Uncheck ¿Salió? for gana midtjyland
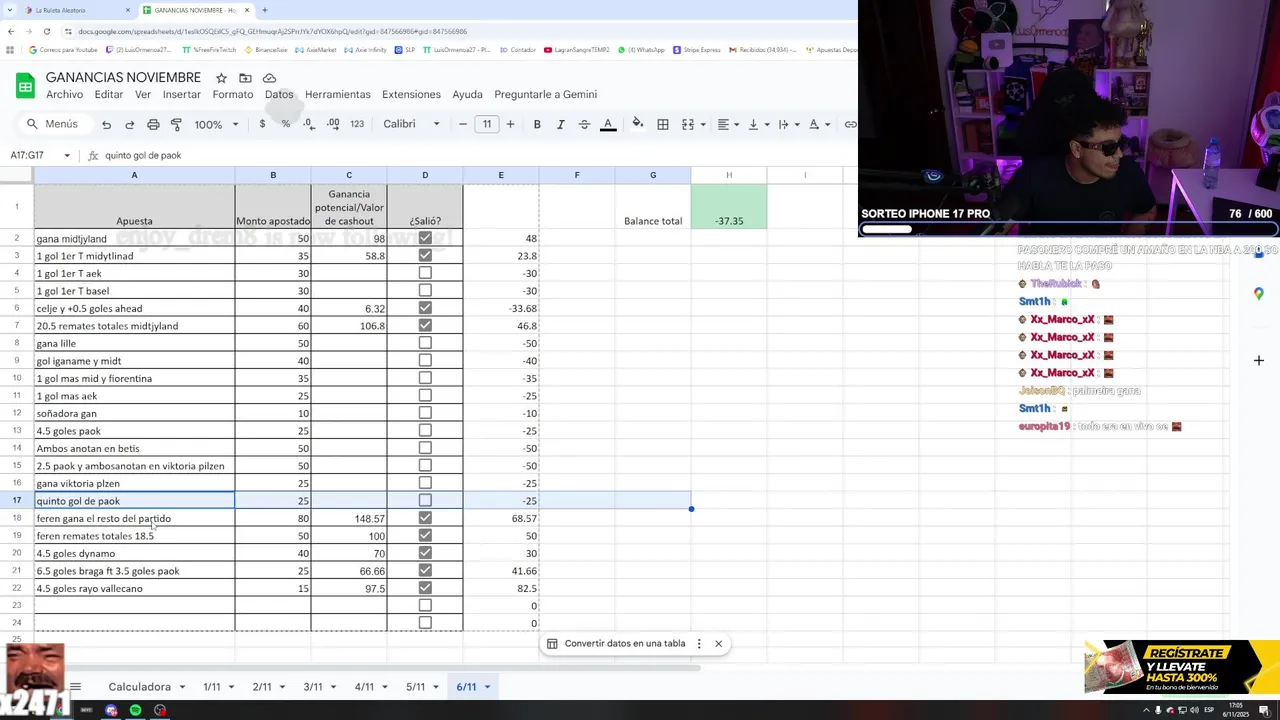Screen dimensions: 1280x720 (x=425, y=238)
